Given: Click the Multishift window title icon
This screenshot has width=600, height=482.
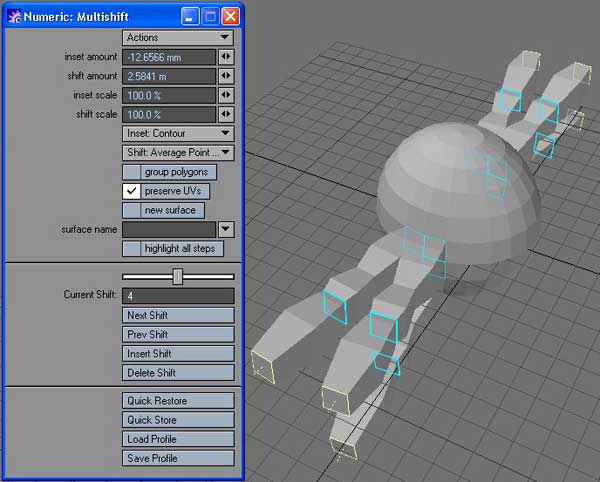Looking at the screenshot, I should [x=15, y=16].
